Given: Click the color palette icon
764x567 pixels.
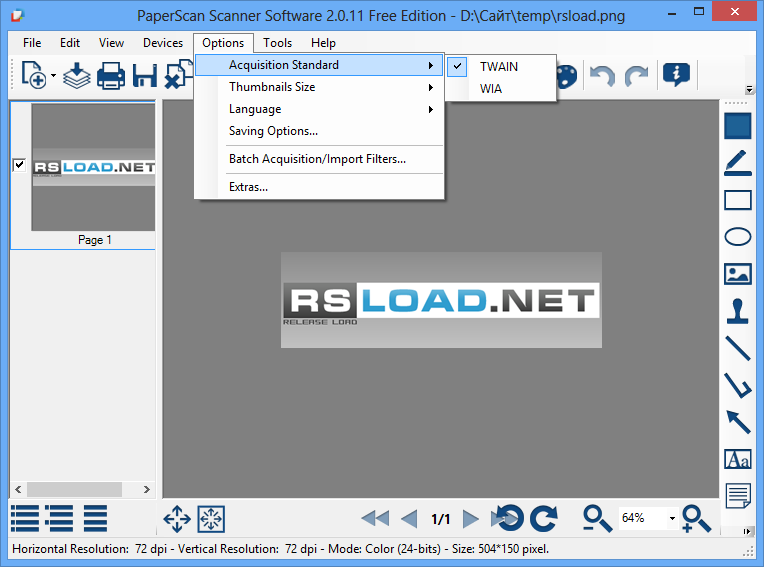Looking at the screenshot, I should click(566, 76).
